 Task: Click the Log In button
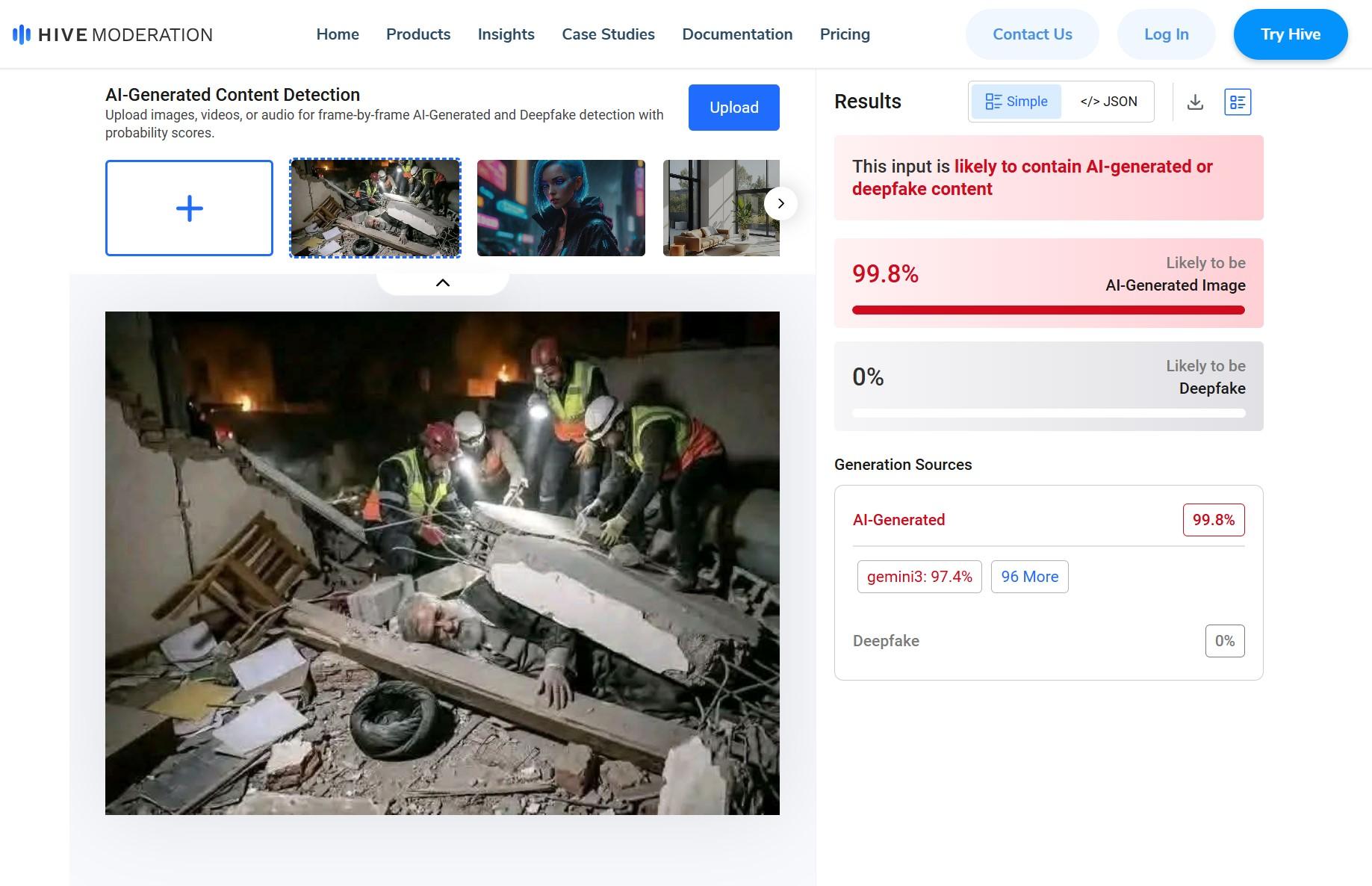click(1166, 34)
